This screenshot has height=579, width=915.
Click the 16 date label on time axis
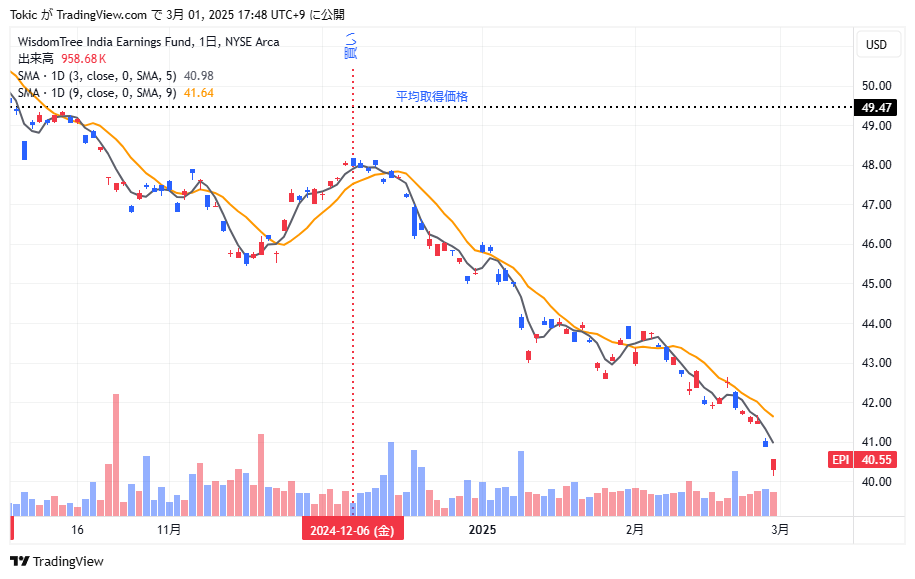tap(77, 530)
